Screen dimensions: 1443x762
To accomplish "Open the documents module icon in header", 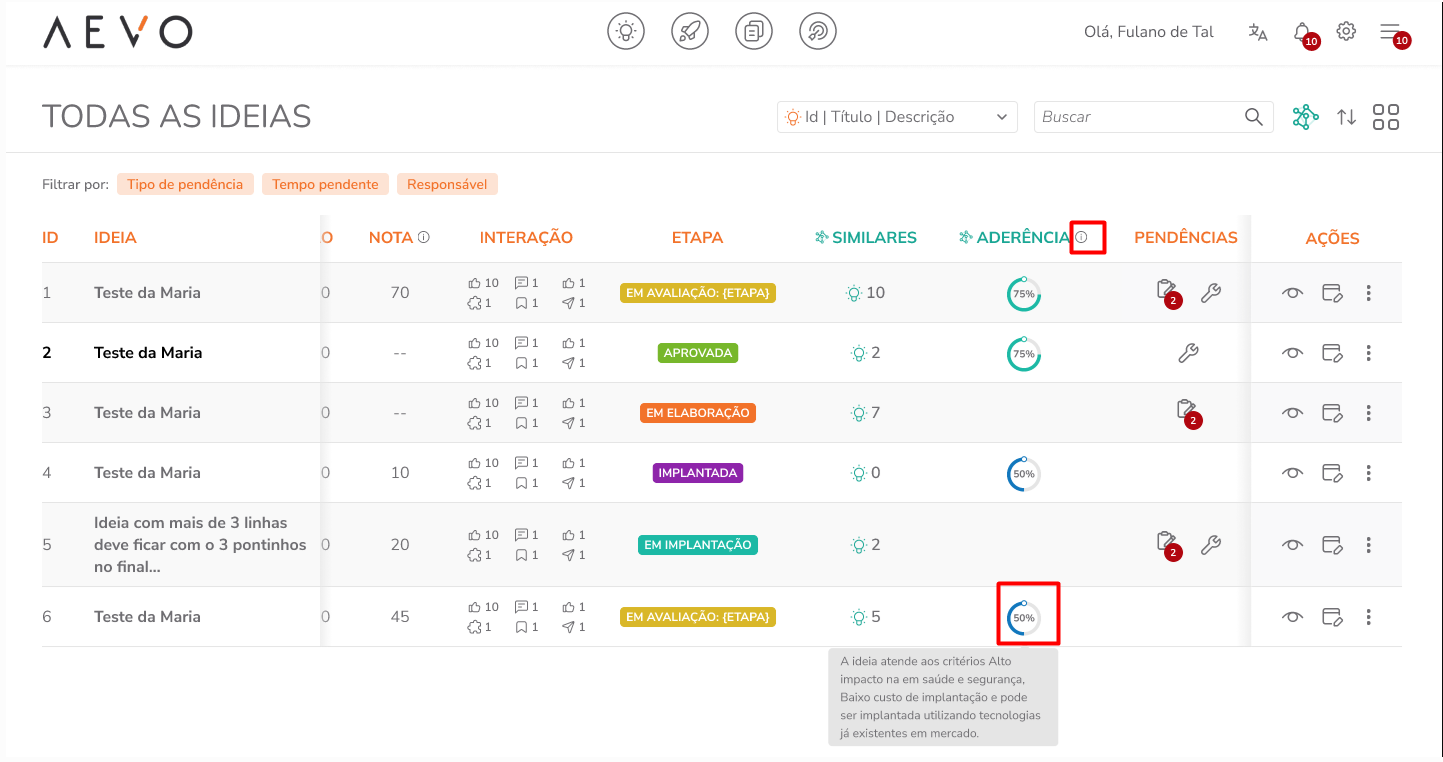I will coord(754,32).
